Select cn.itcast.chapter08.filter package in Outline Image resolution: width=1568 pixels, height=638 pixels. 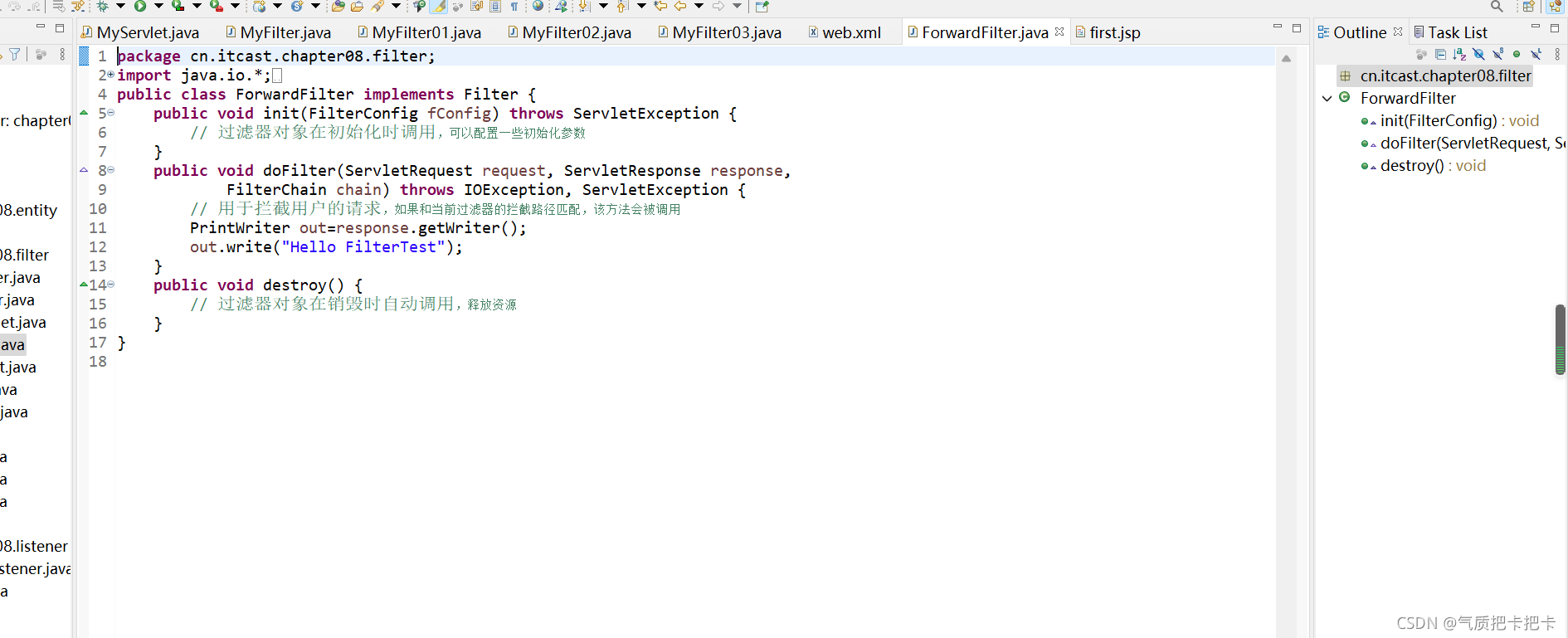tap(1434, 75)
